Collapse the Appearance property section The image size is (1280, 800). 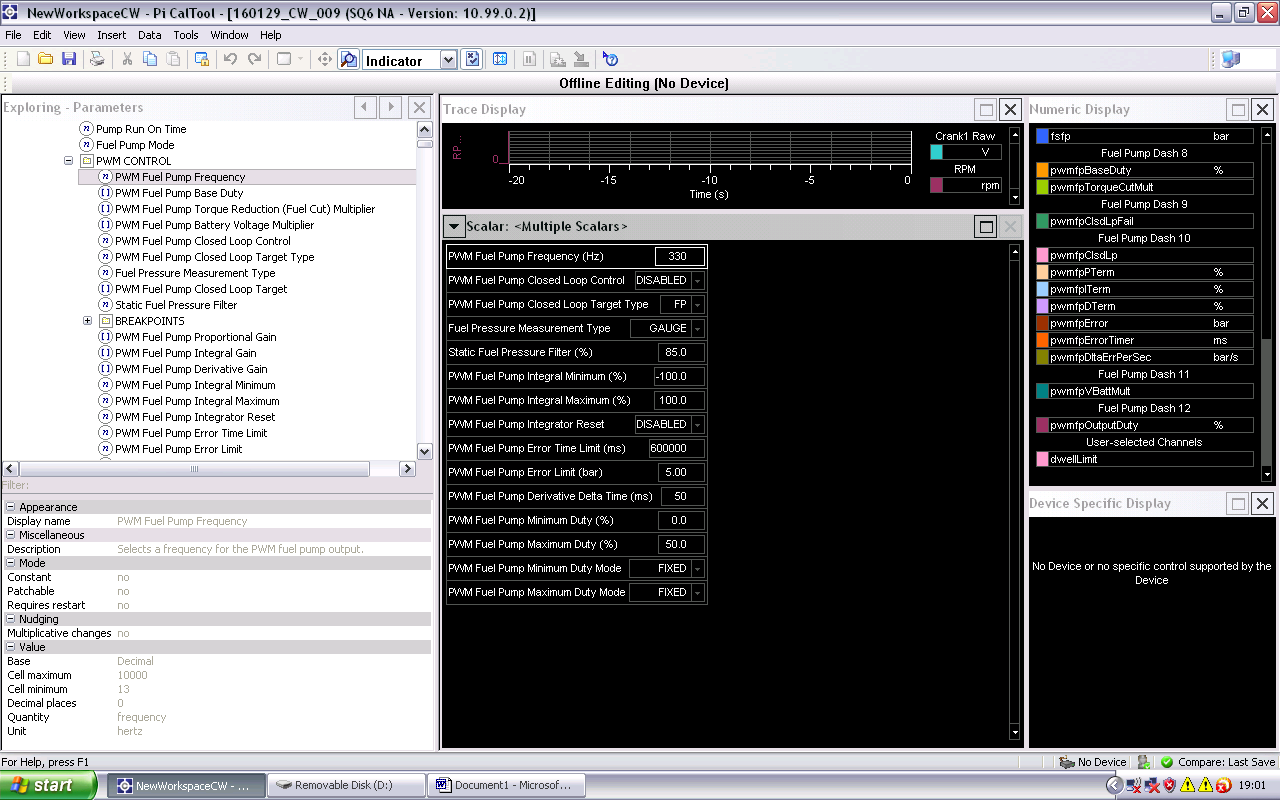coord(11,507)
